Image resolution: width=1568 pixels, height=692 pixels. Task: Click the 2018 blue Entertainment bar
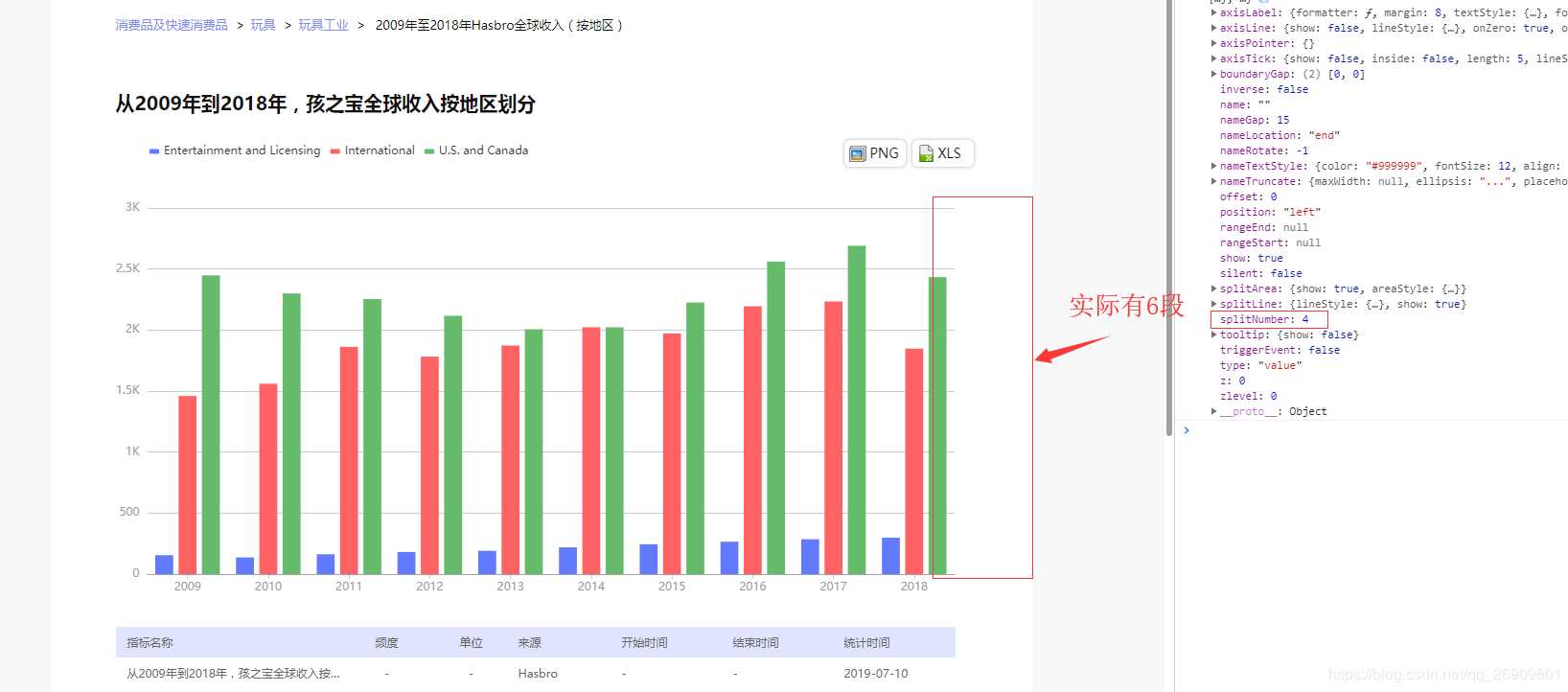891,556
